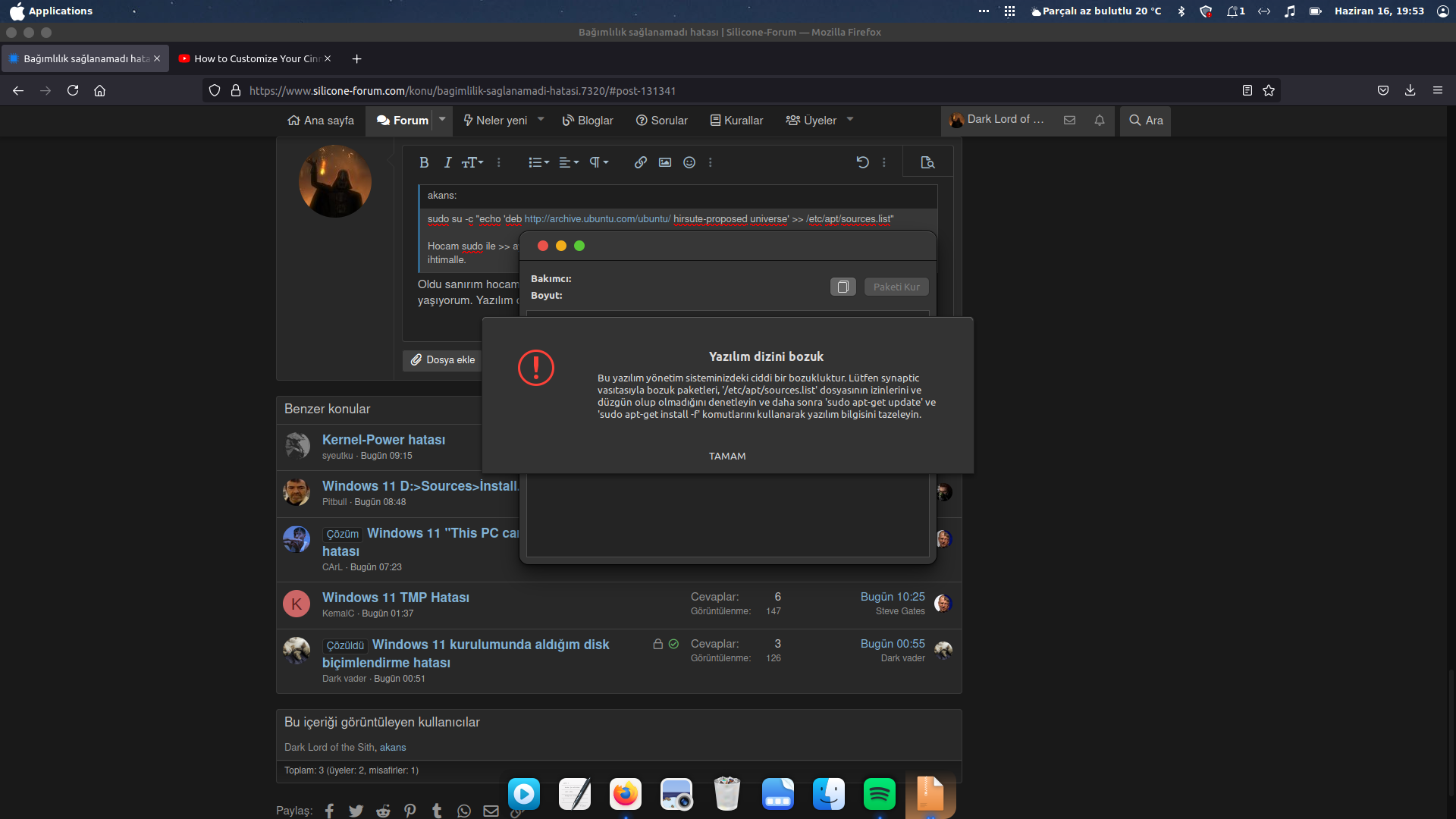Open Bluetooth settings in top panel
Viewport: 1456px width, 819px height.
(x=1181, y=11)
